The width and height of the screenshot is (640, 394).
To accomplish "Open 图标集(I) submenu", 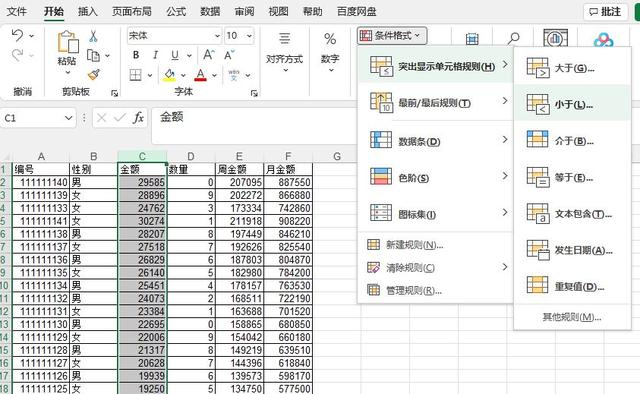I will [436, 214].
